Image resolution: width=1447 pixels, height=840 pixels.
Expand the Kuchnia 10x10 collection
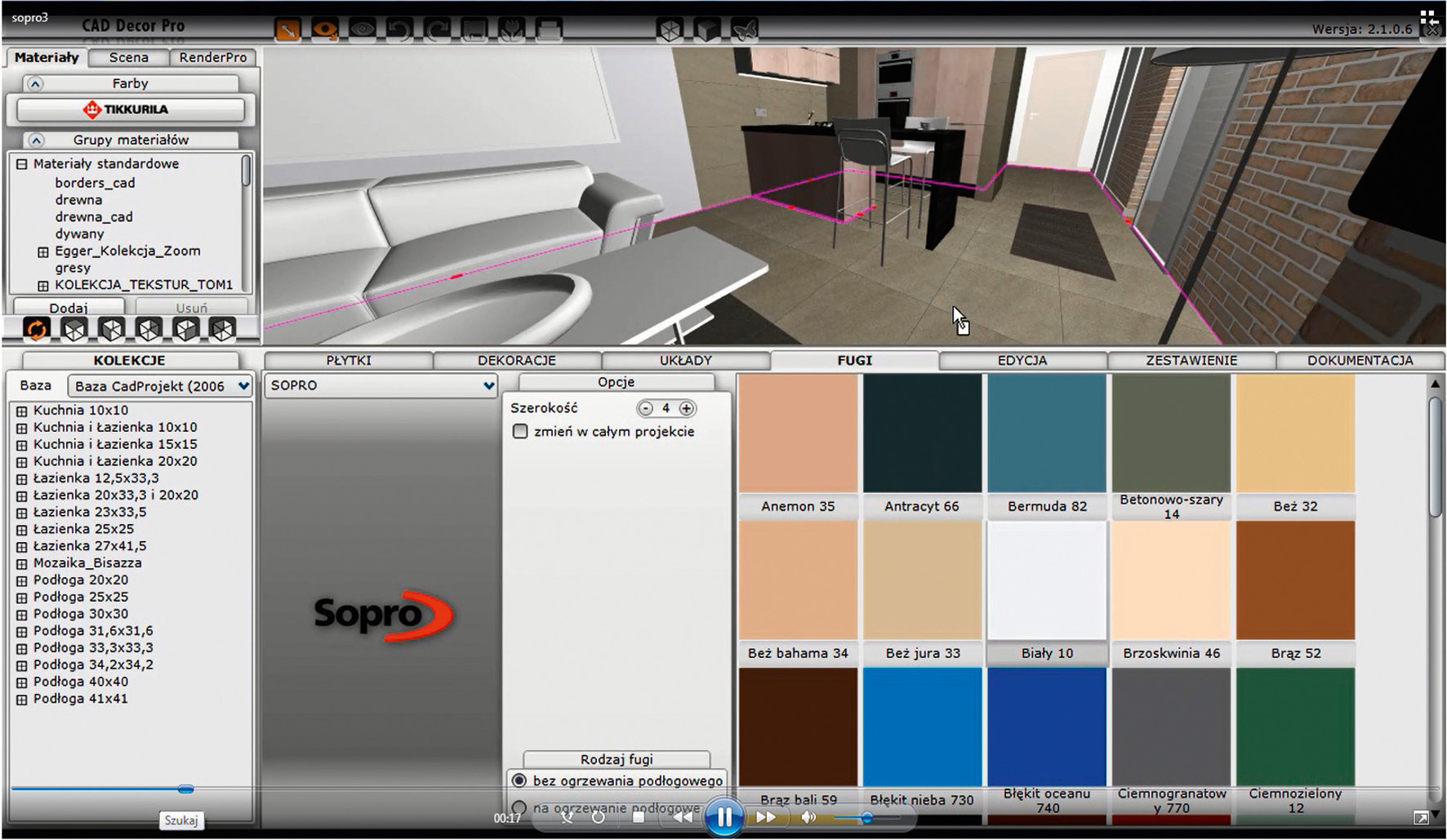pos(22,411)
